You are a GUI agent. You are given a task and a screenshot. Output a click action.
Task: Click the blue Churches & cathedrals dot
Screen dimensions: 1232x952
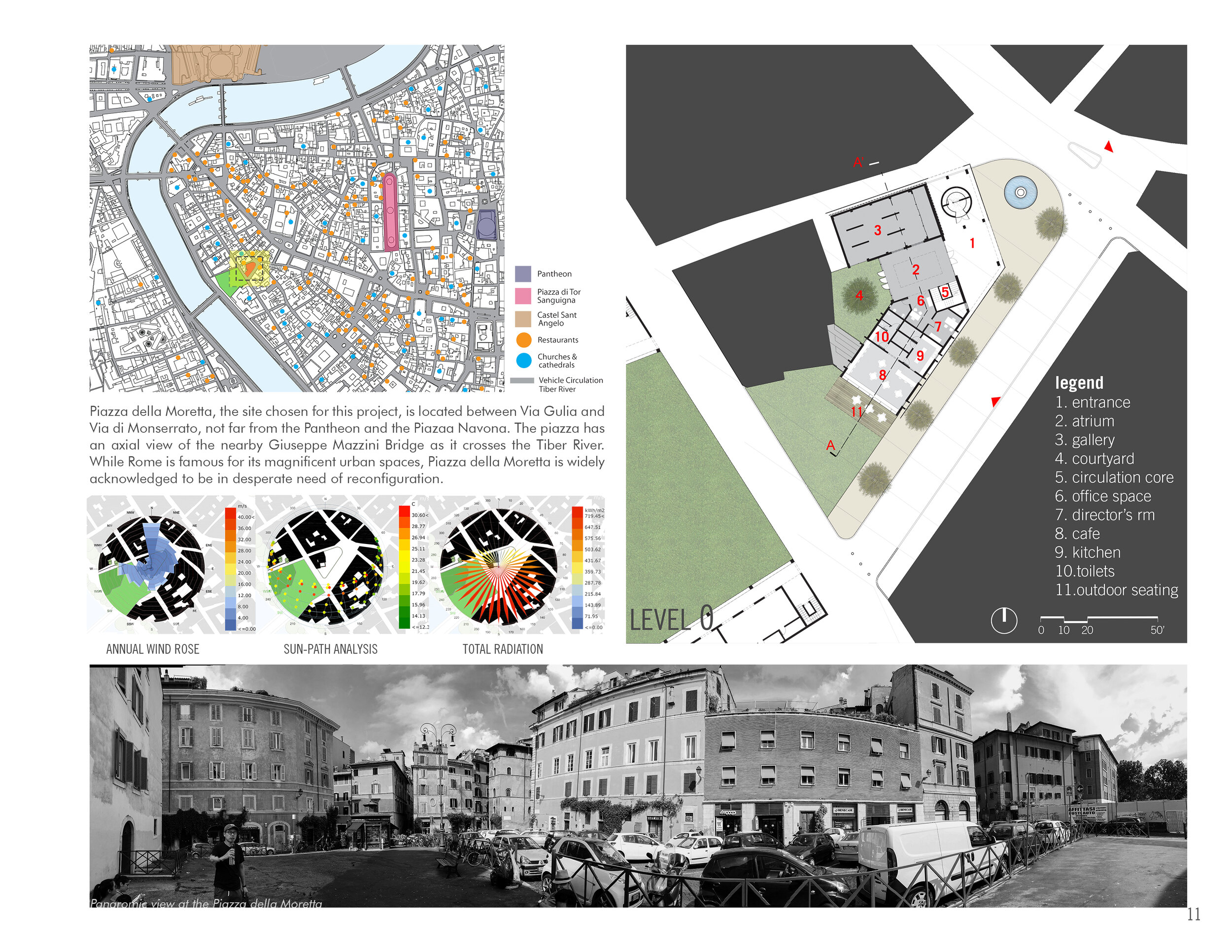coord(524,361)
